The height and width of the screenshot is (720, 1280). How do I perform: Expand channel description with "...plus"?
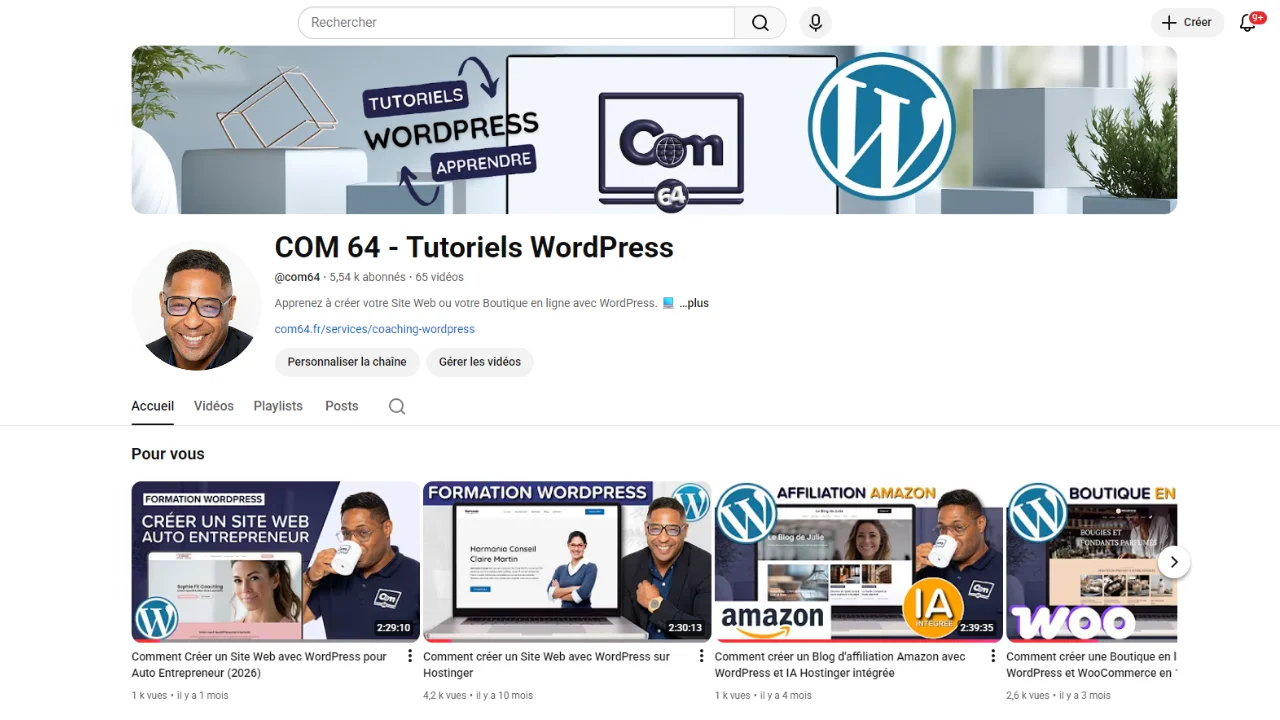coord(694,303)
